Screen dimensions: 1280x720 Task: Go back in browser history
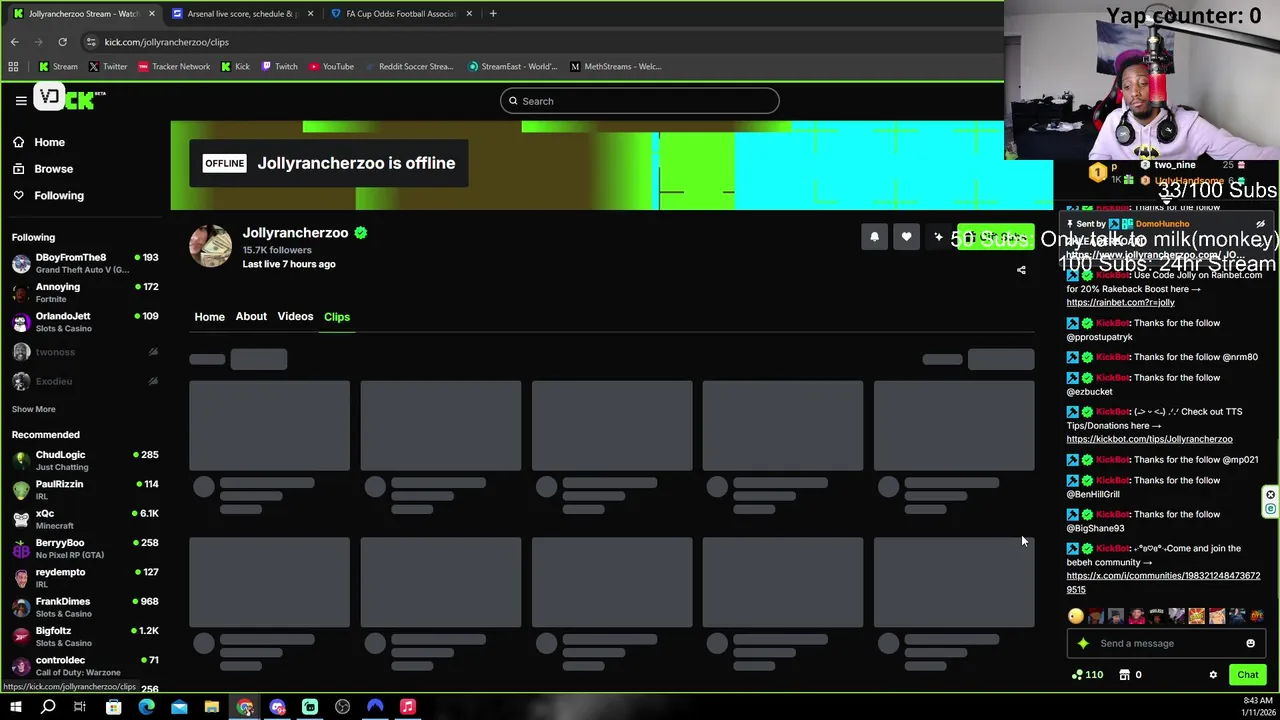pyautogui.click(x=14, y=42)
